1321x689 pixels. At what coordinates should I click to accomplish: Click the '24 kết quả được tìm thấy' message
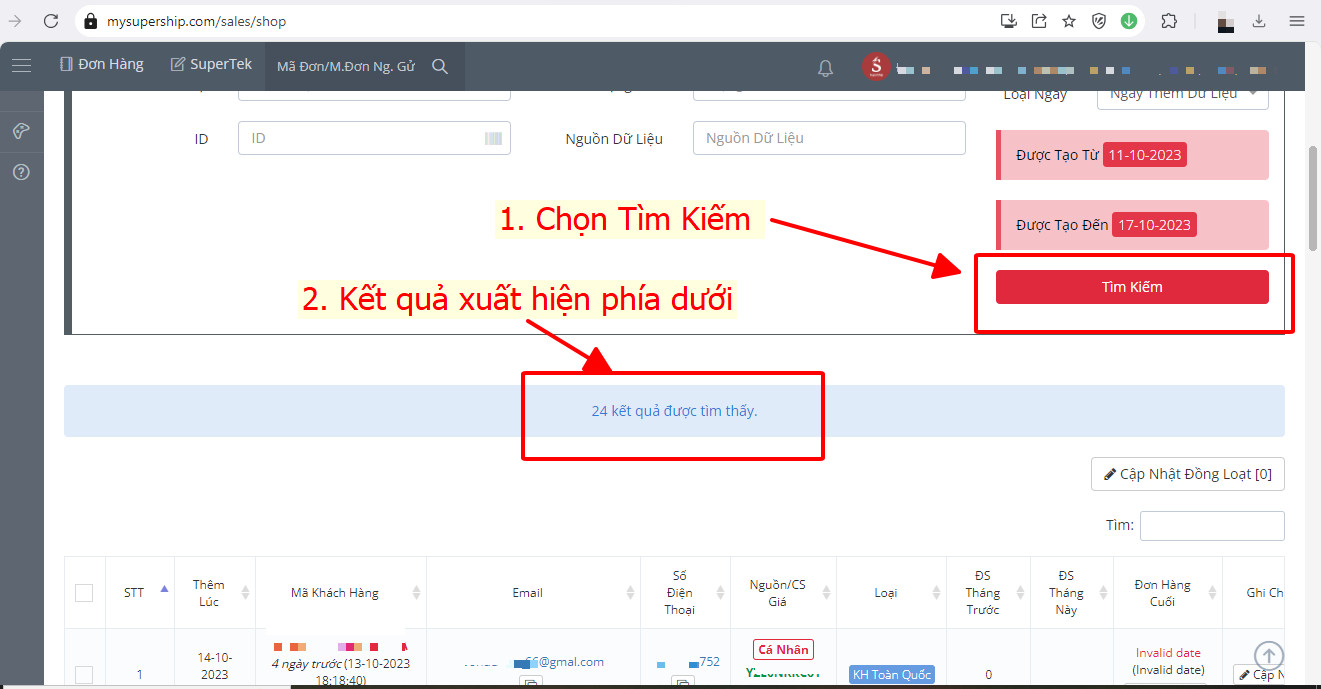674,411
